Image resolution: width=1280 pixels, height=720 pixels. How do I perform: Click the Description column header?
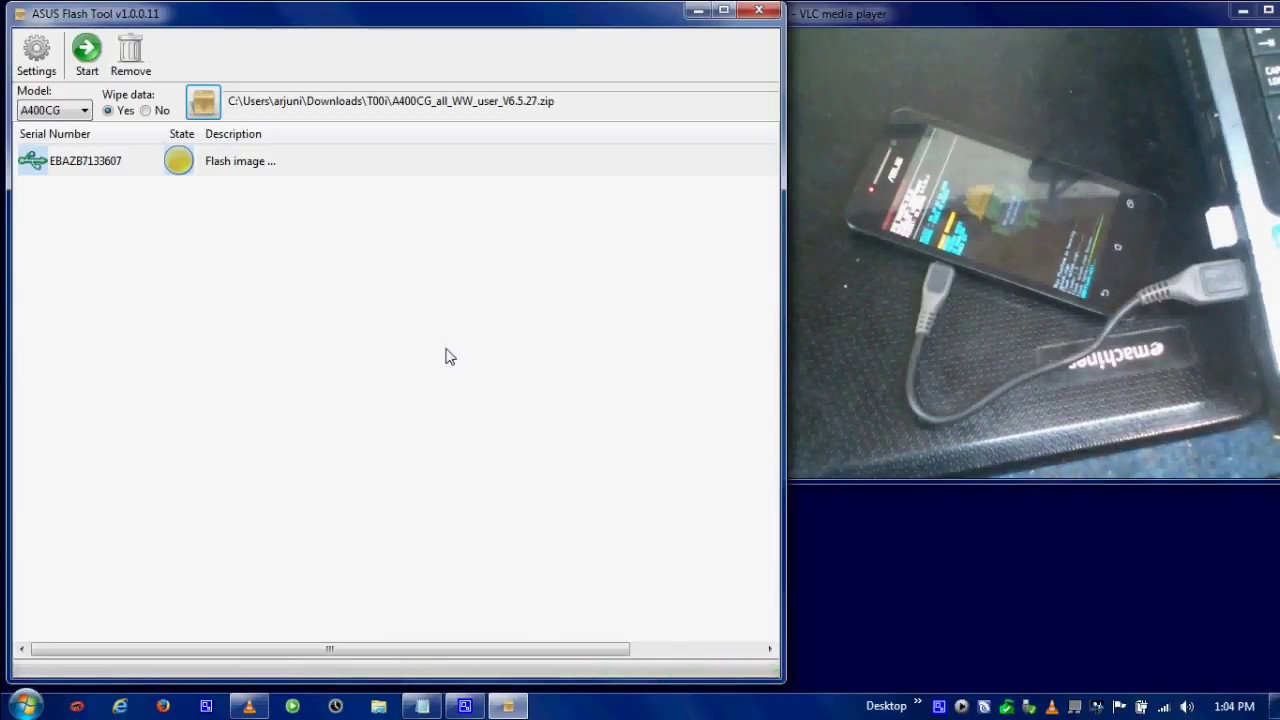pos(233,134)
